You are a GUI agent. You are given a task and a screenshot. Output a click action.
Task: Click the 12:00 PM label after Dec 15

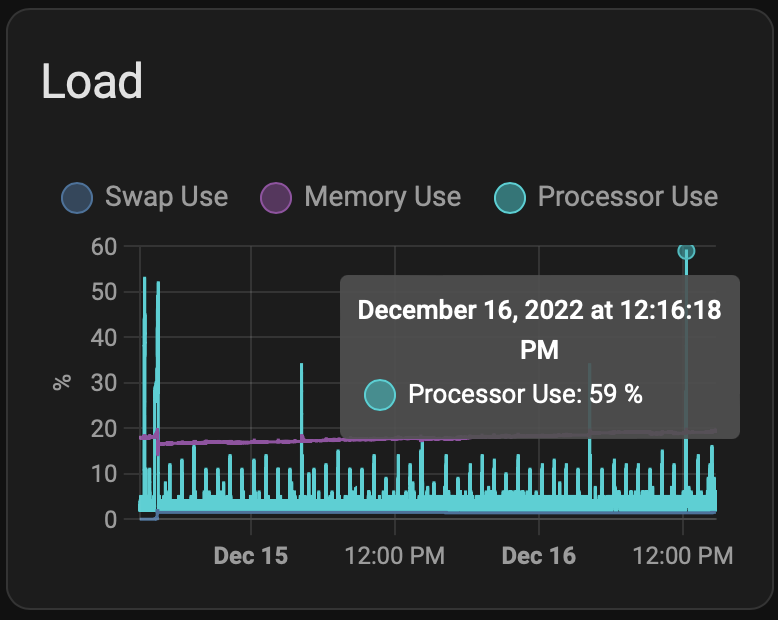point(394,555)
